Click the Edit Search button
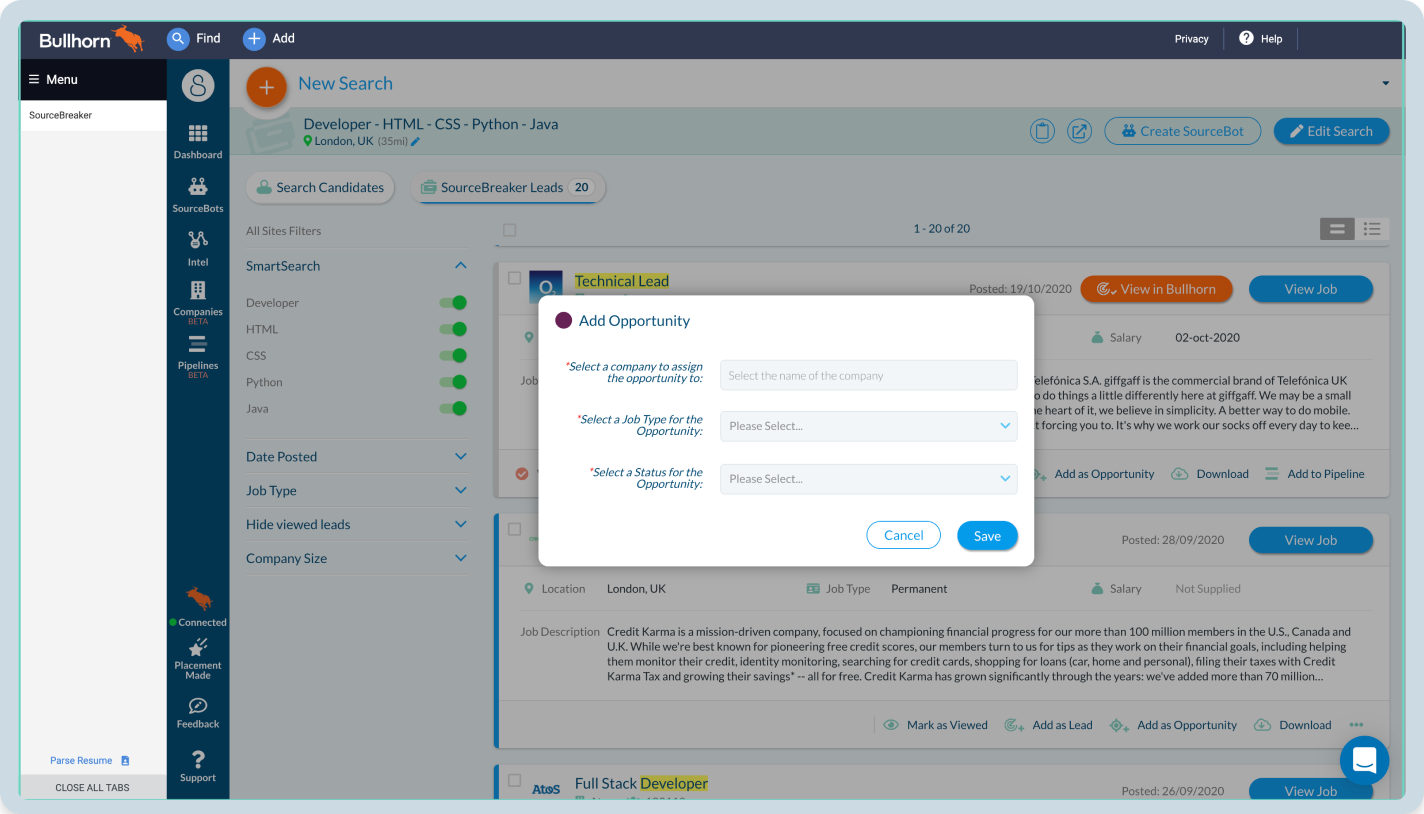Image resolution: width=1424 pixels, height=814 pixels. click(x=1331, y=131)
